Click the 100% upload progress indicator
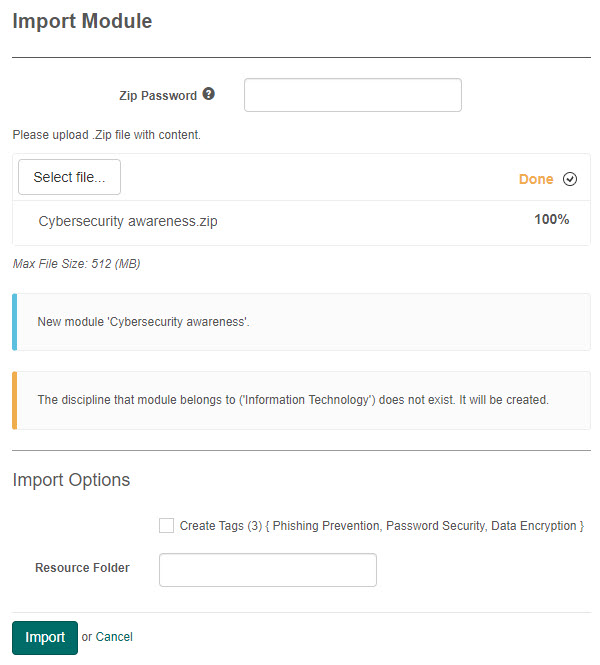This screenshot has height=665, width=600. [x=551, y=219]
